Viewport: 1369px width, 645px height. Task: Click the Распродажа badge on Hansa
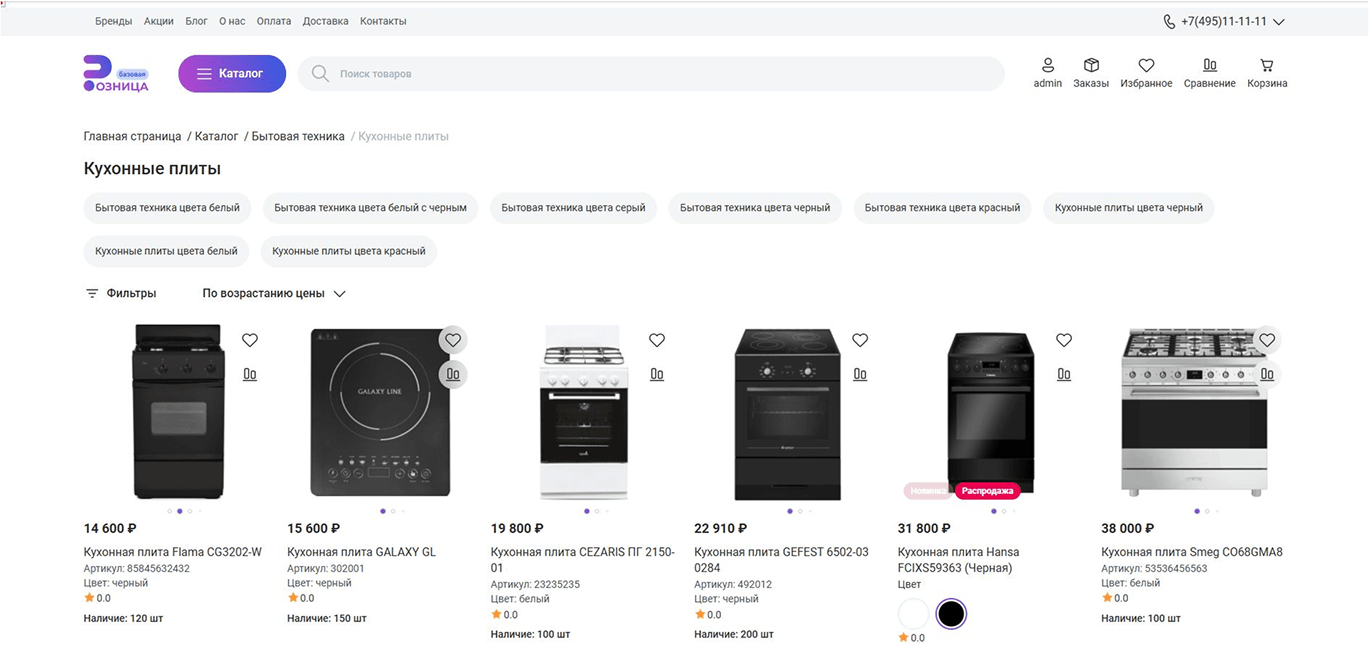pyautogui.click(x=988, y=491)
